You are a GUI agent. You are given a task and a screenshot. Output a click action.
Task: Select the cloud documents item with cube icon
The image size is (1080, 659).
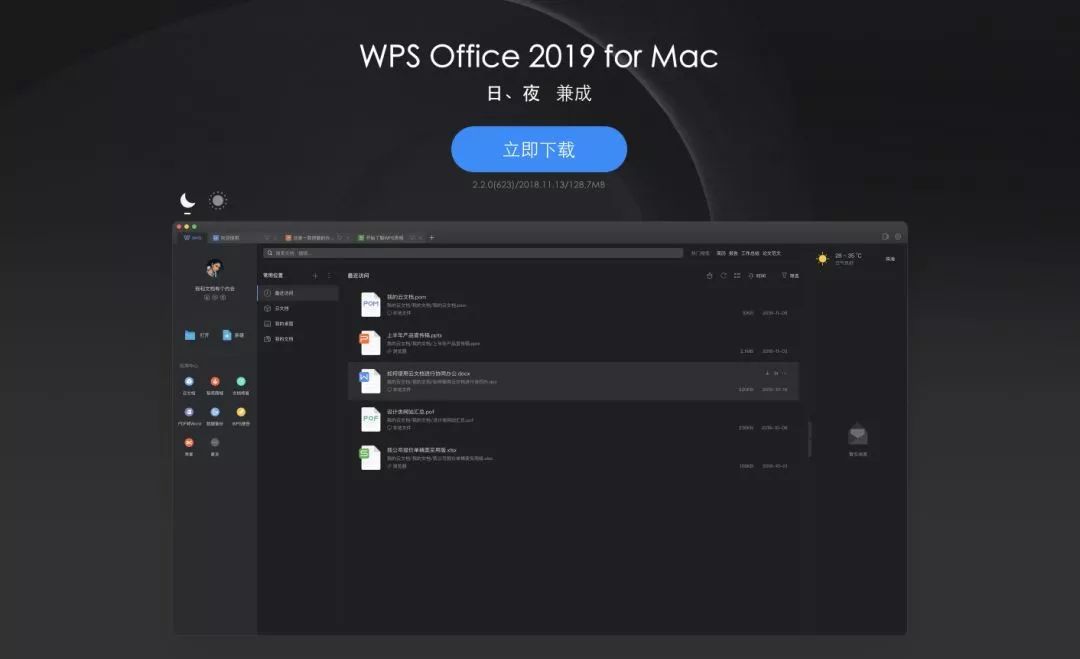298,308
